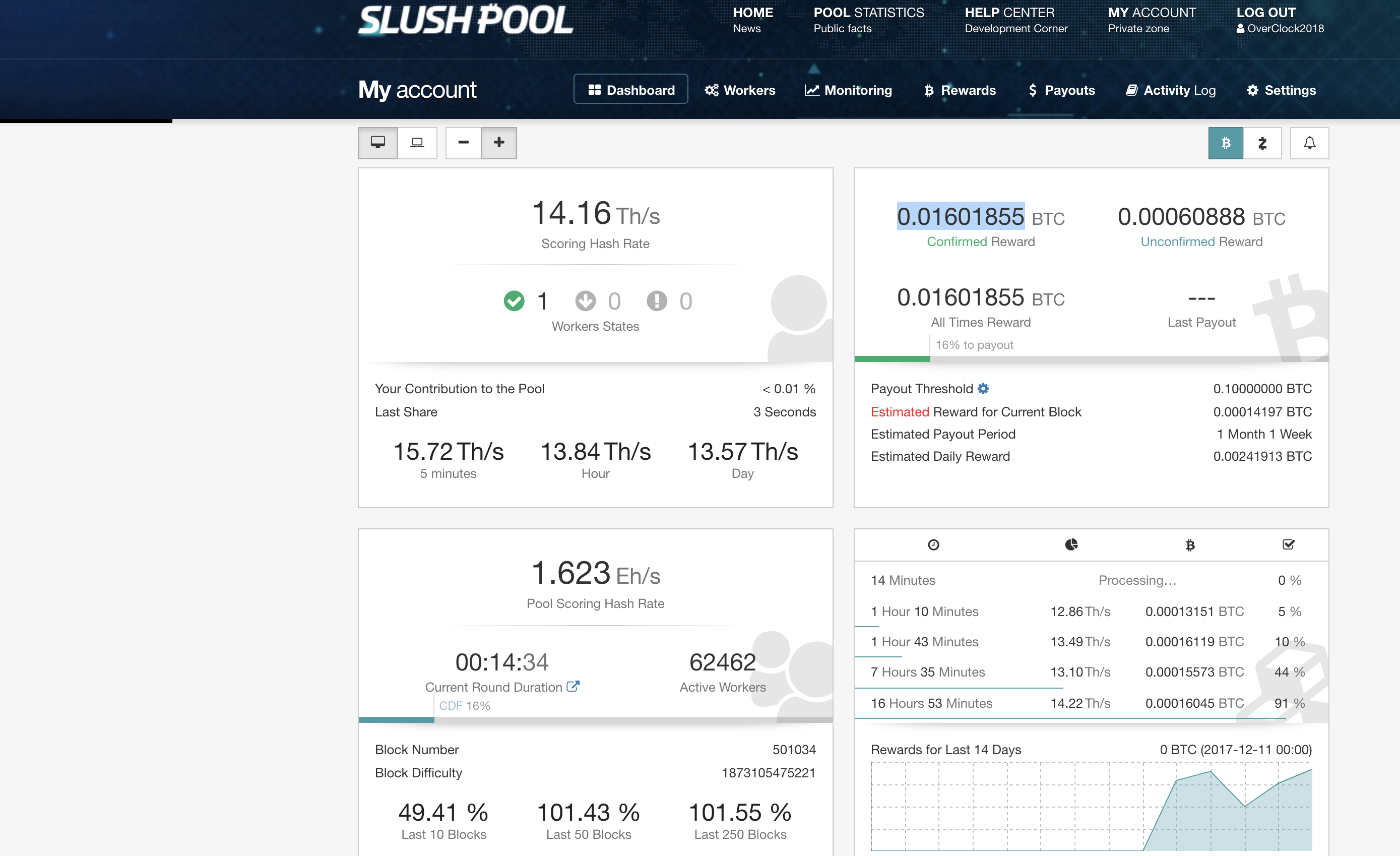Click the Slush Pool logo
This screenshot has width=1400, height=856.
click(x=465, y=19)
